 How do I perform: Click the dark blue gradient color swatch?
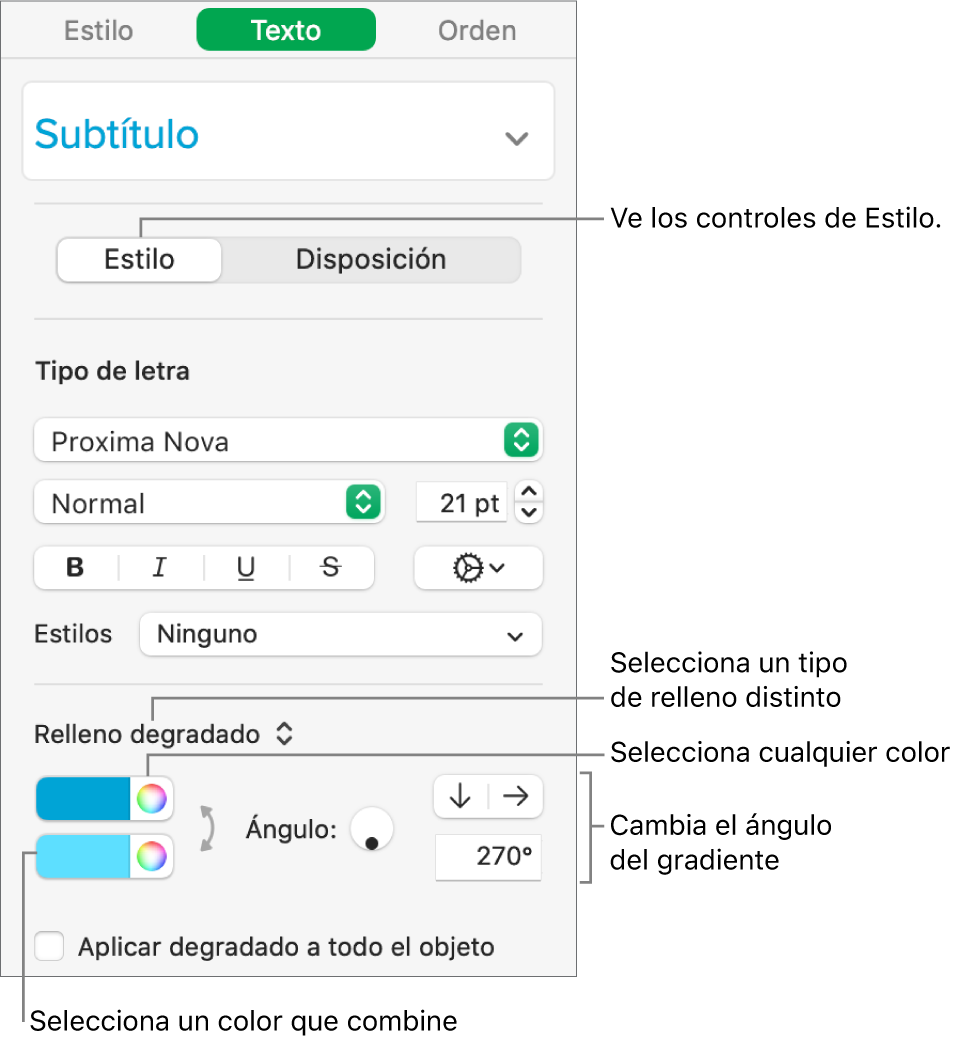[83, 798]
